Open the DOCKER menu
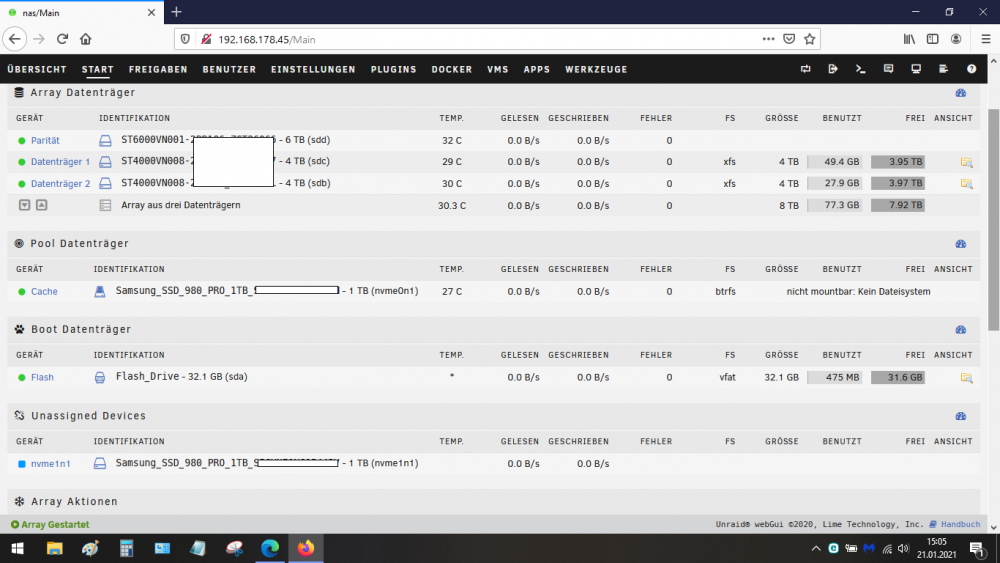The height and width of the screenshot is (563, 1000). click(452, 69)
